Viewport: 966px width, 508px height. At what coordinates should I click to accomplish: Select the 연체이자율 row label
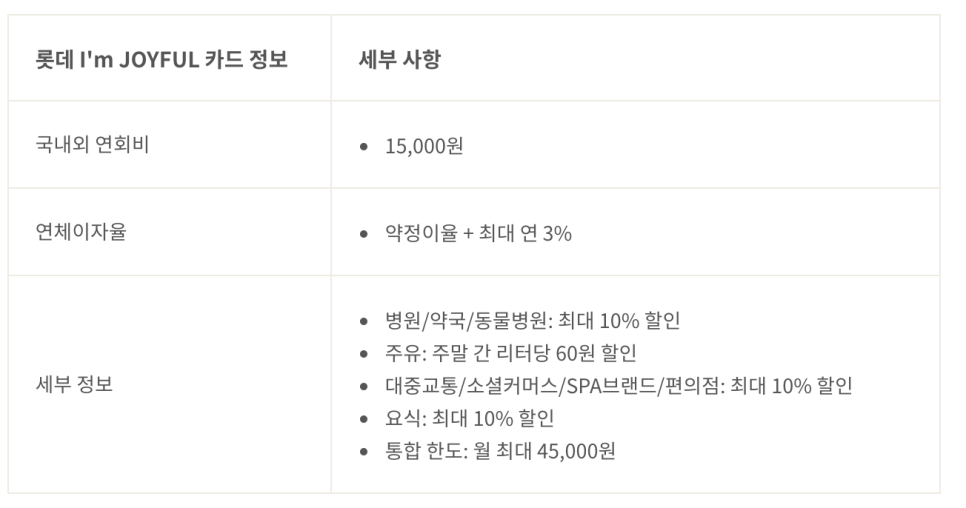81,232
